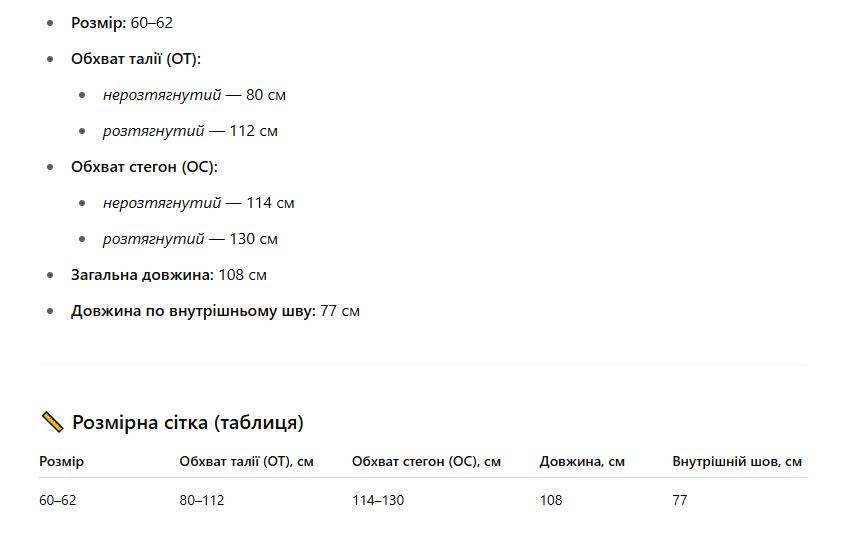Click the table cell with value 77
Image resolution: width=851 pixels, height=534 pixels.
pyautogui.click(x=679, y=500)
